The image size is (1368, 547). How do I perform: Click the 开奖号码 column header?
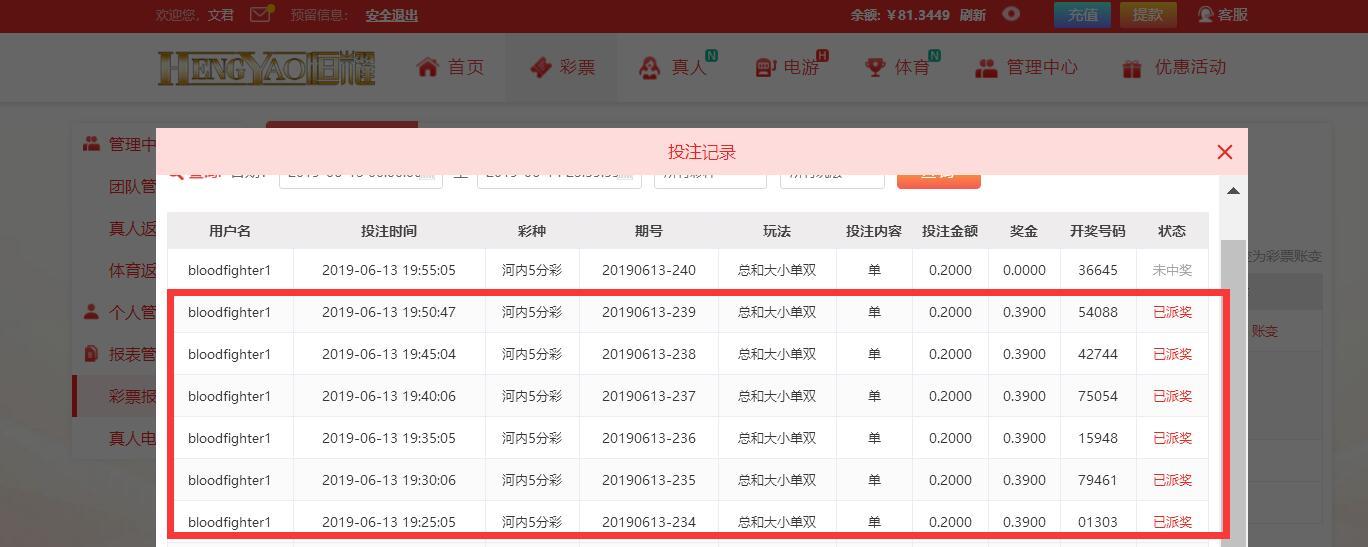pyautogui.click(x=1098, y=231)
